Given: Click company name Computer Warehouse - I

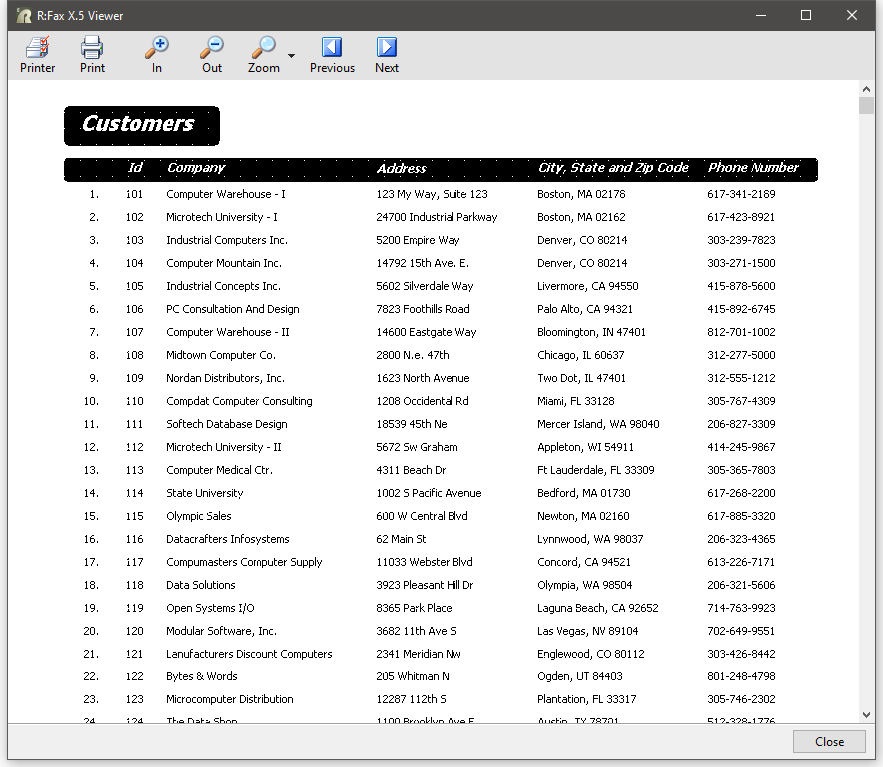Looking at the screenshot, I should (226, 194).
